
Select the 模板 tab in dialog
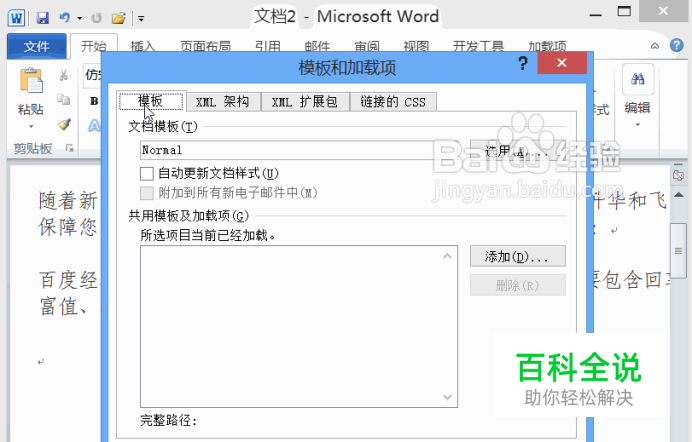click(151, 101)
